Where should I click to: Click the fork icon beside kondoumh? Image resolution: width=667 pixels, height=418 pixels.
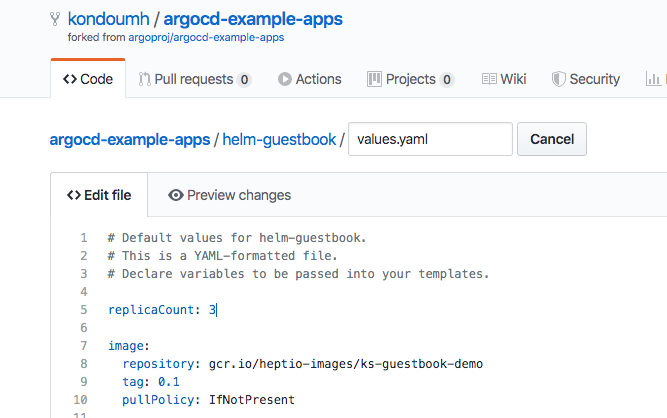[55, 19]
